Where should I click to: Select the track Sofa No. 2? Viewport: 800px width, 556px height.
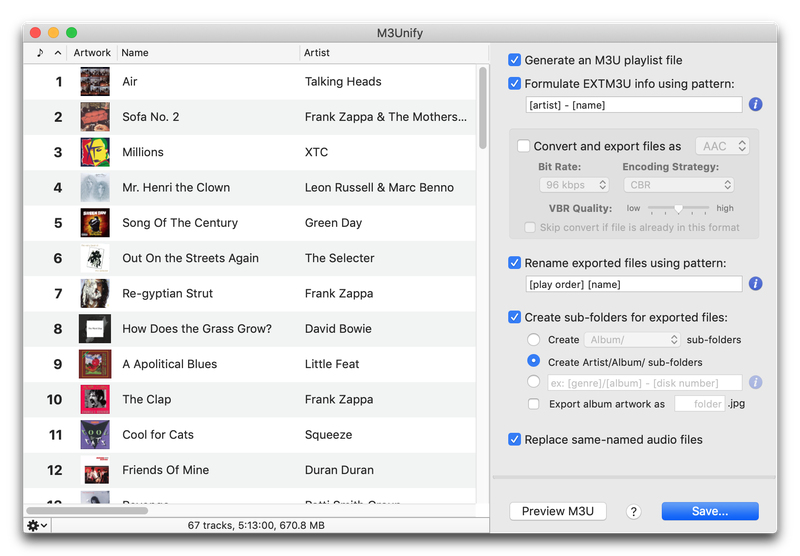[151, 117]
